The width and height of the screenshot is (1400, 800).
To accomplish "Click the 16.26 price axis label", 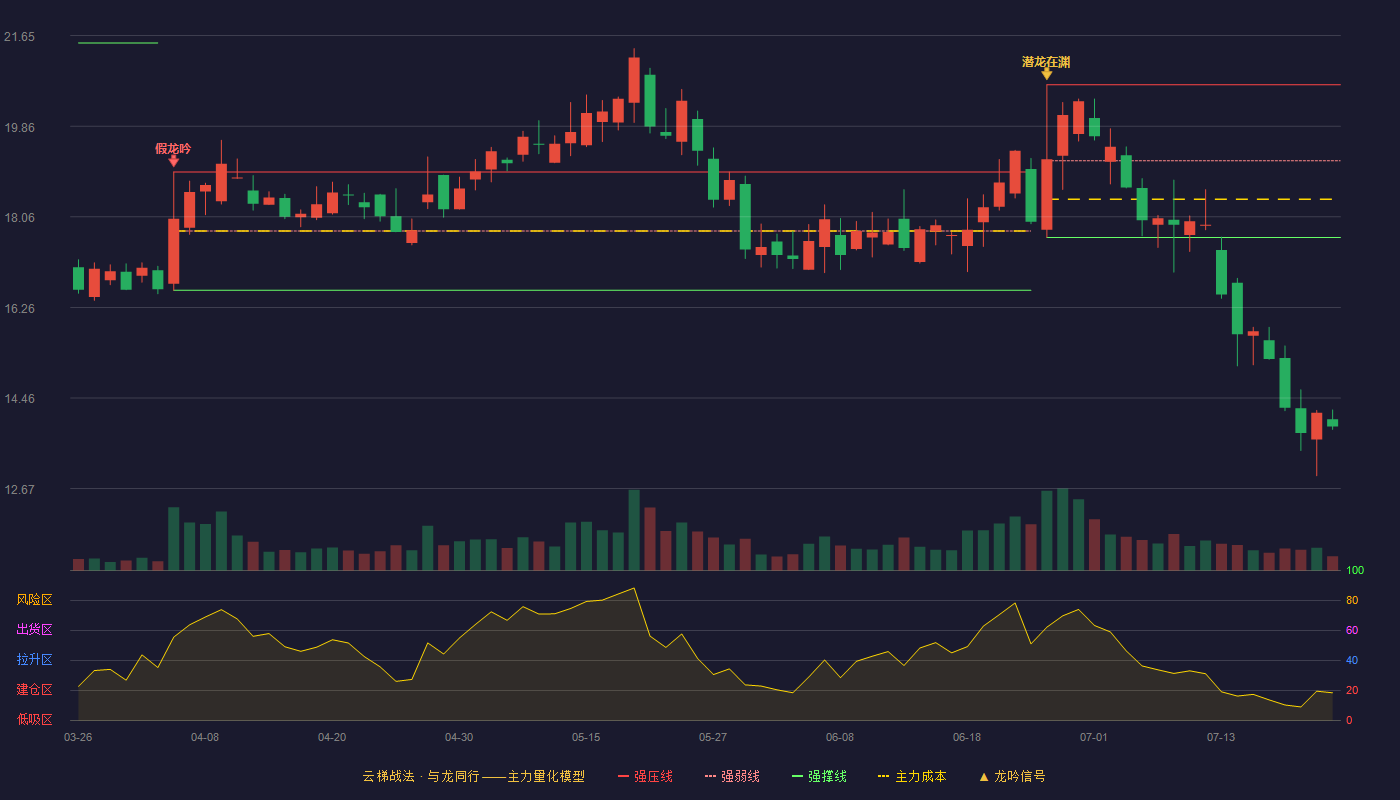I will pyautogui.click(x=19, y=309).
